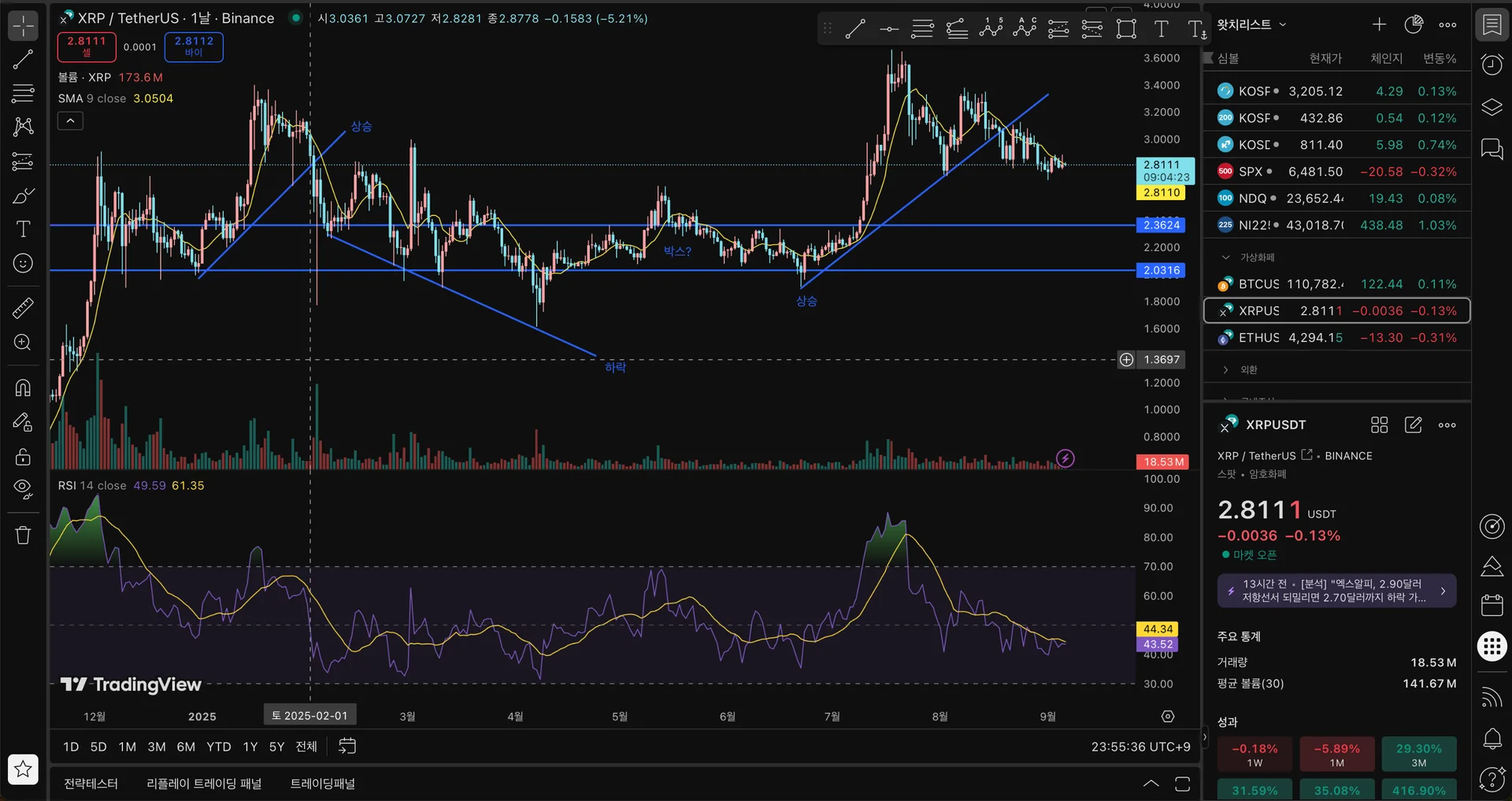Open the emoji and icons tool
1512x801 pixels.
pos(24,263)
